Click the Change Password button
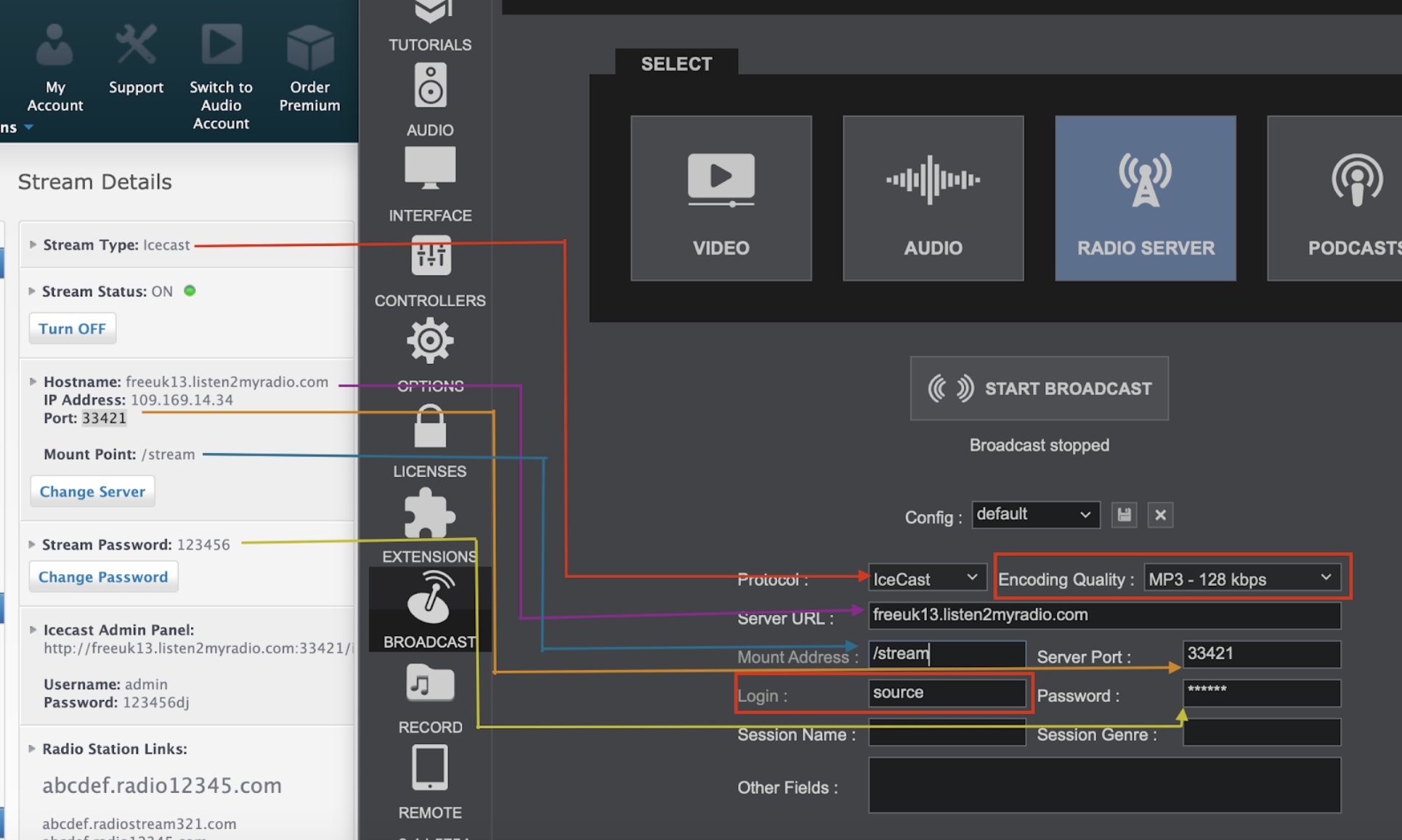The height and width of the screenshot is (840, 1402). [103, 576]
